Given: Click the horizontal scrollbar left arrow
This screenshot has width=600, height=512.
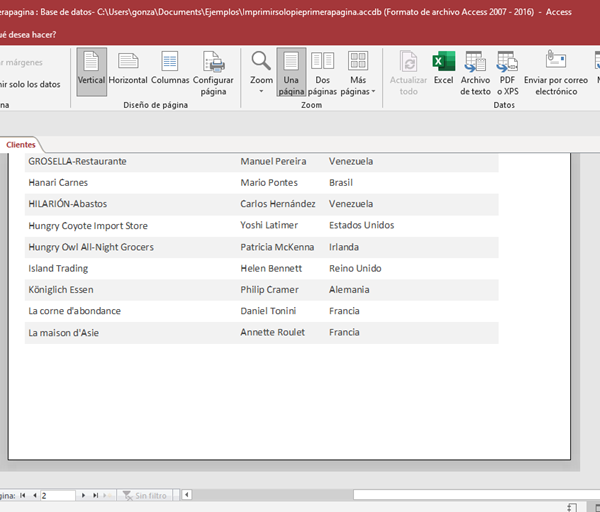Looking at the screenshot, I should (x=186, y=495).
